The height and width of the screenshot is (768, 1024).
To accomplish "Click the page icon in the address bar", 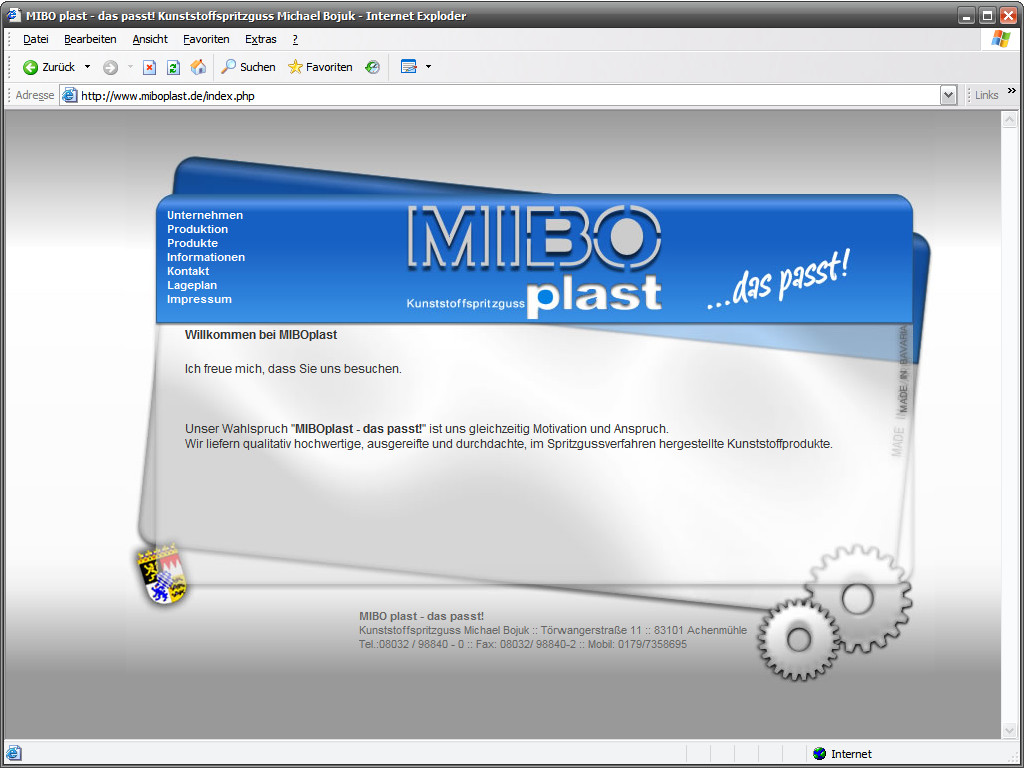I will click(x=69, y=95).
